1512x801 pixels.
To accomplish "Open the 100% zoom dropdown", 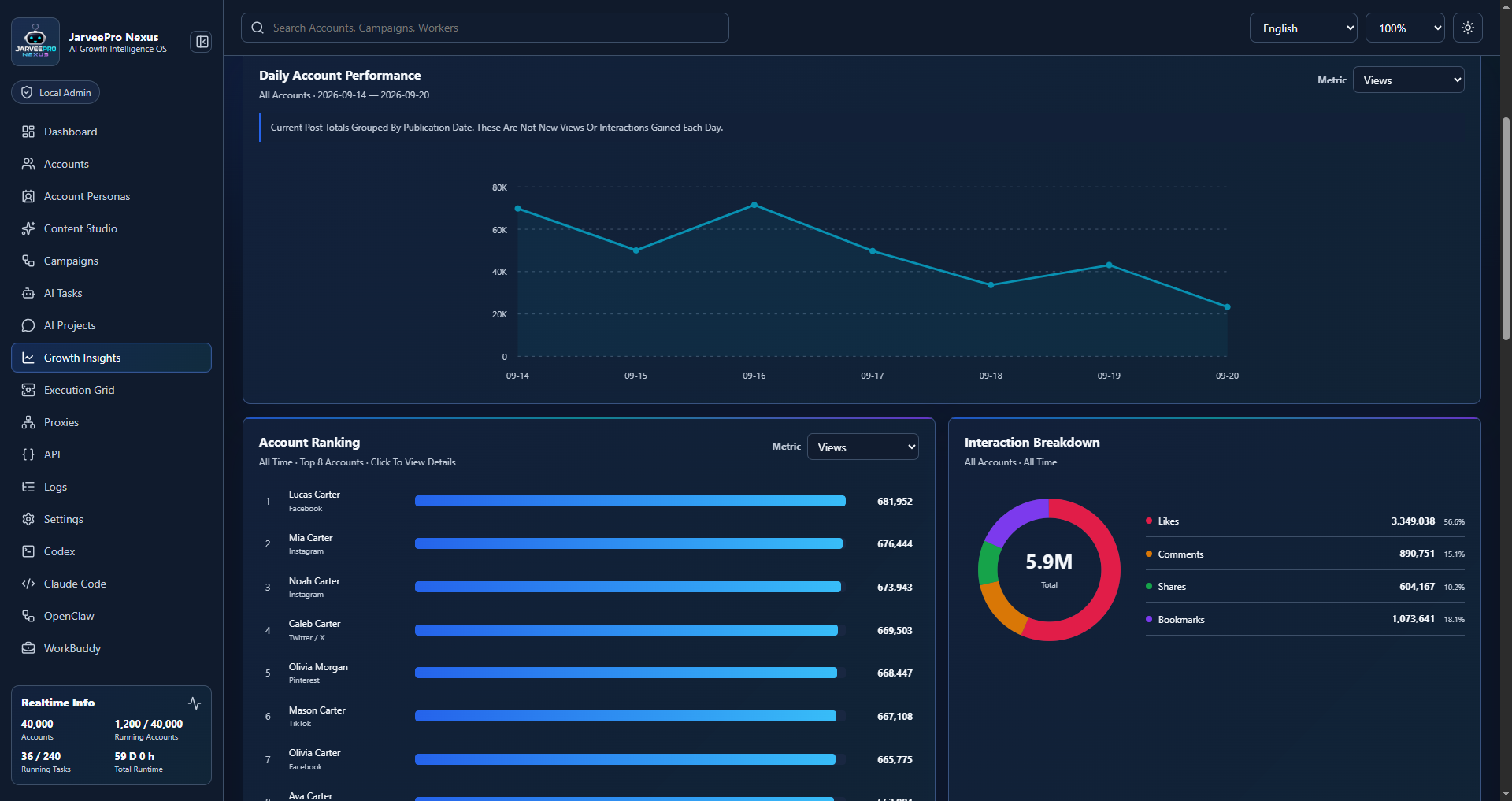I will (1405, 28).
